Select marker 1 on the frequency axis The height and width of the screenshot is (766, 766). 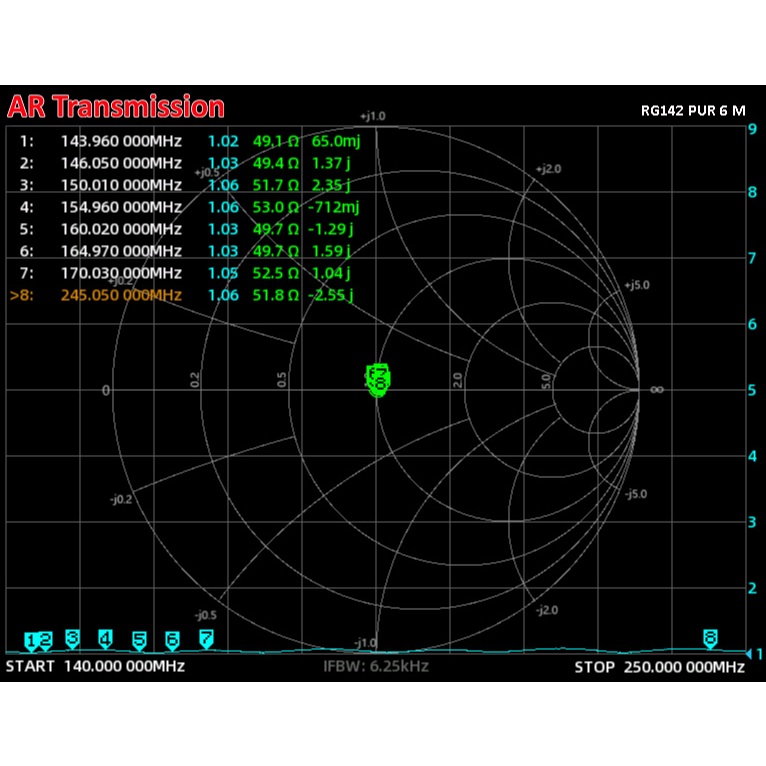[31, 641]
